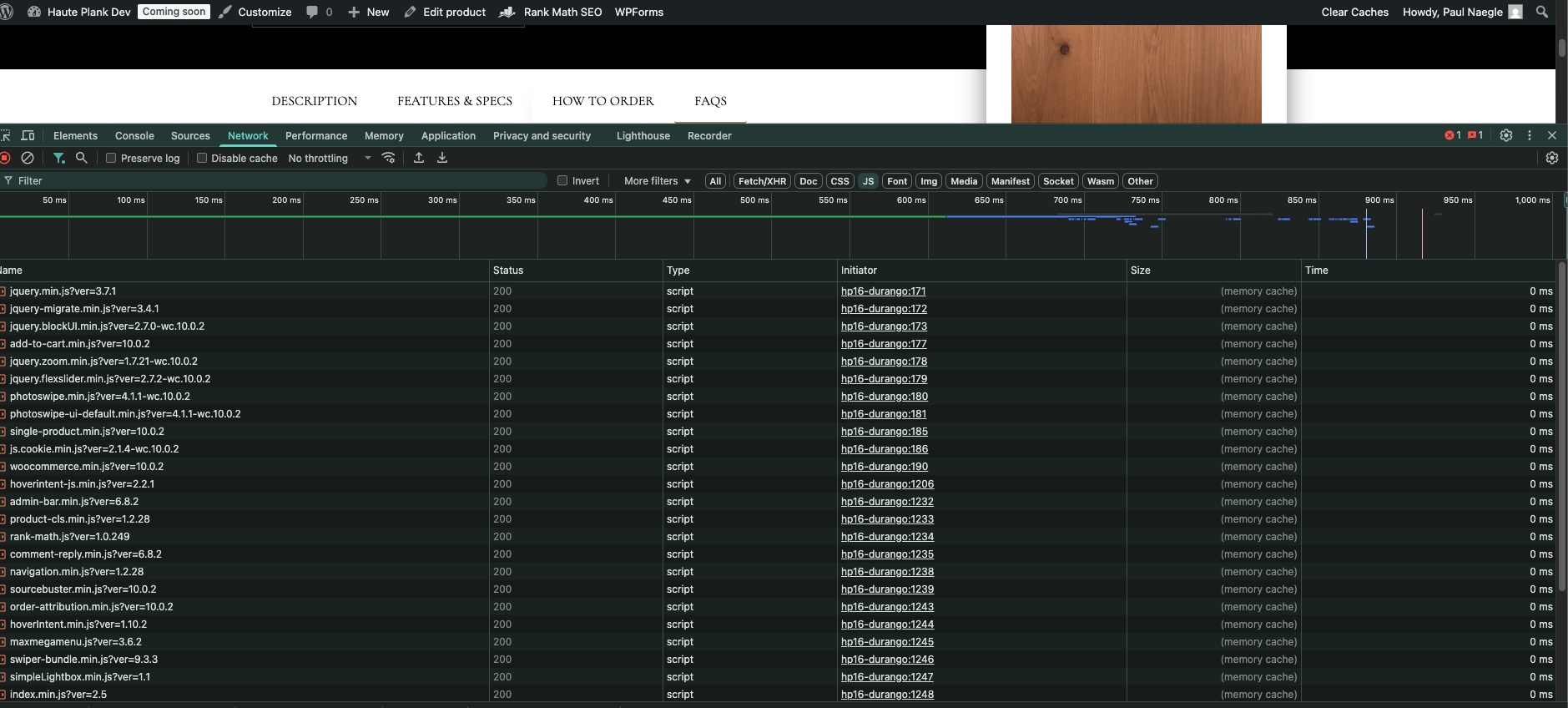This screenshot has width=1568, height=708.
Task: Click Clear Caches in admin bar
Action: point(1354,12)
